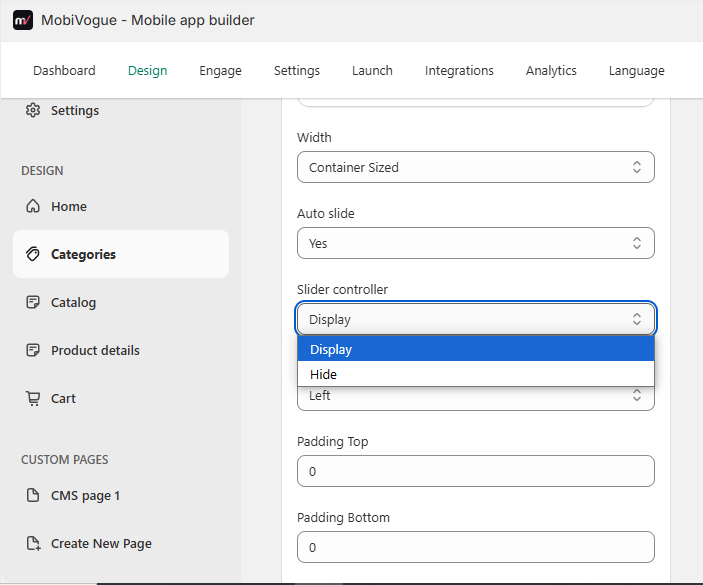Click the DESIGN section heading
This screenshot has width=703, height=585.
click(x=42, y=170)
